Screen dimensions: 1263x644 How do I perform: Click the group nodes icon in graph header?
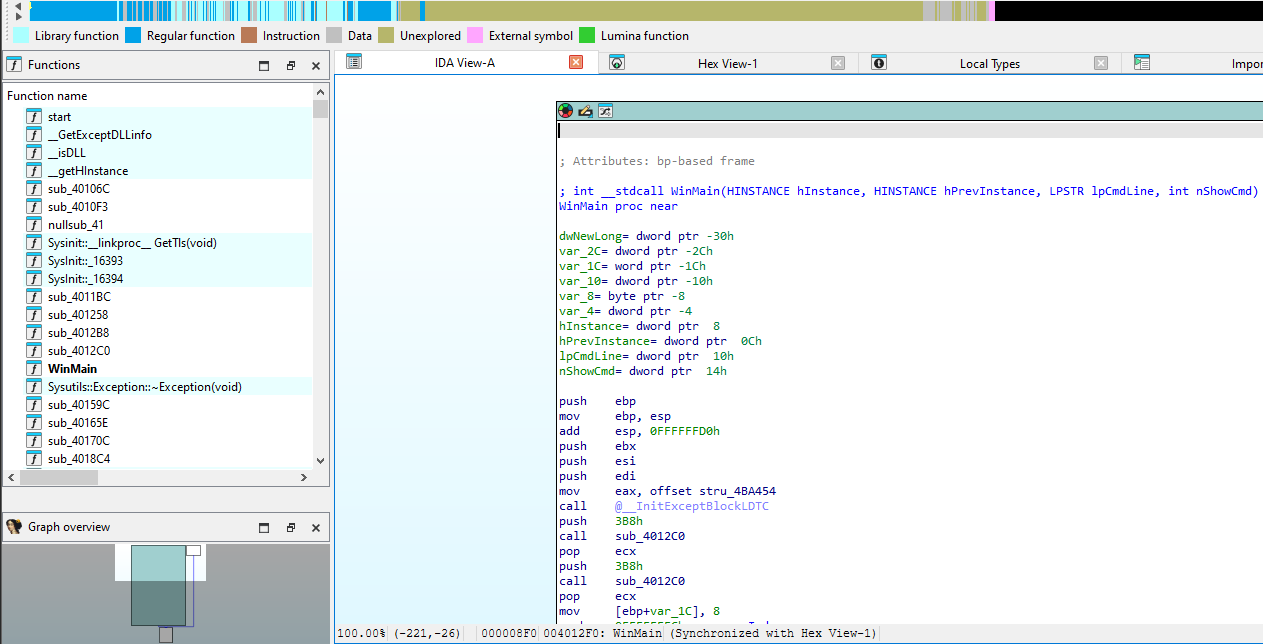point(604,111)
